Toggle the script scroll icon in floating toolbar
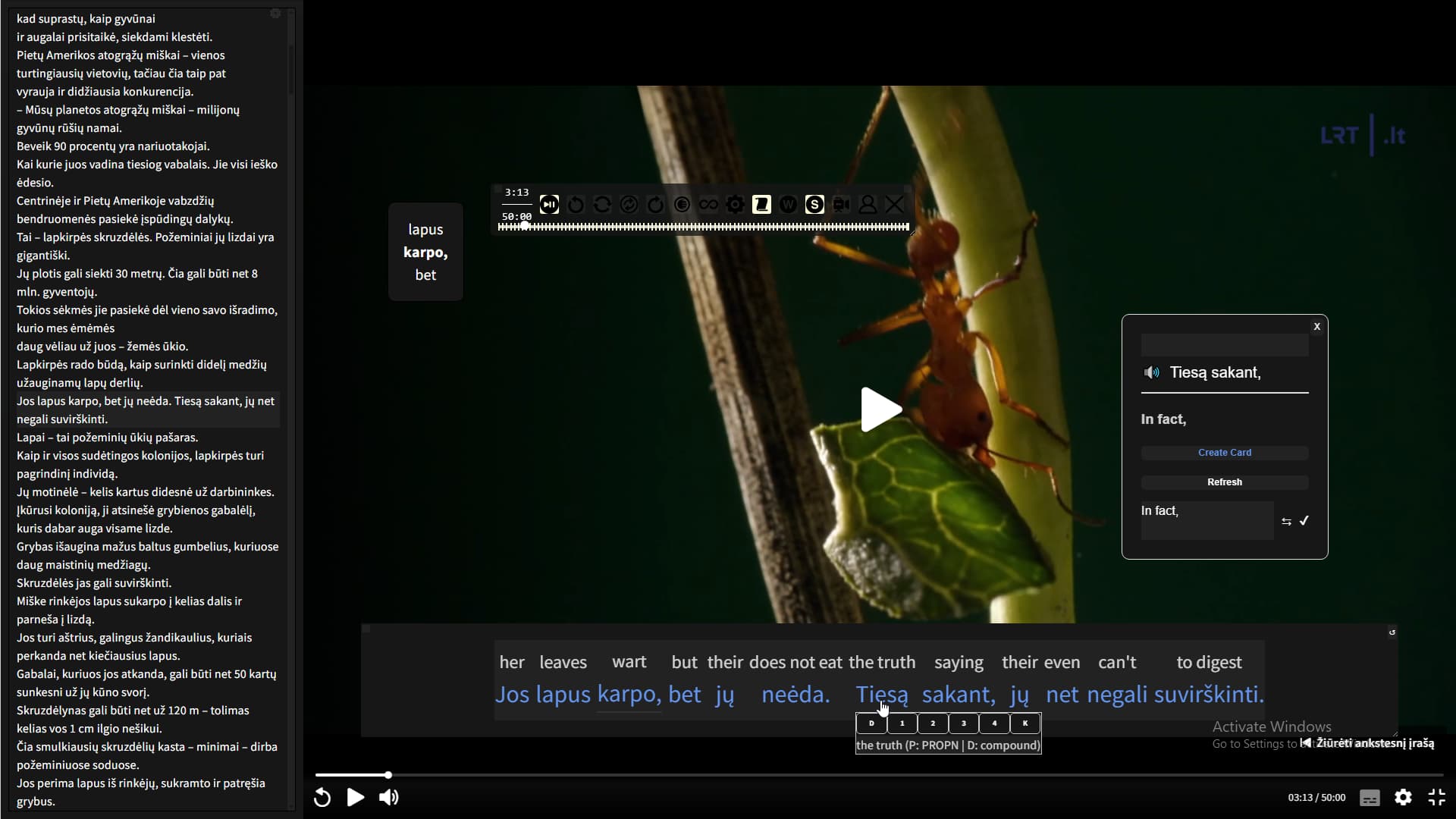Image resolution: width=1456 pixels, height=819 pixels. point(761,205)
